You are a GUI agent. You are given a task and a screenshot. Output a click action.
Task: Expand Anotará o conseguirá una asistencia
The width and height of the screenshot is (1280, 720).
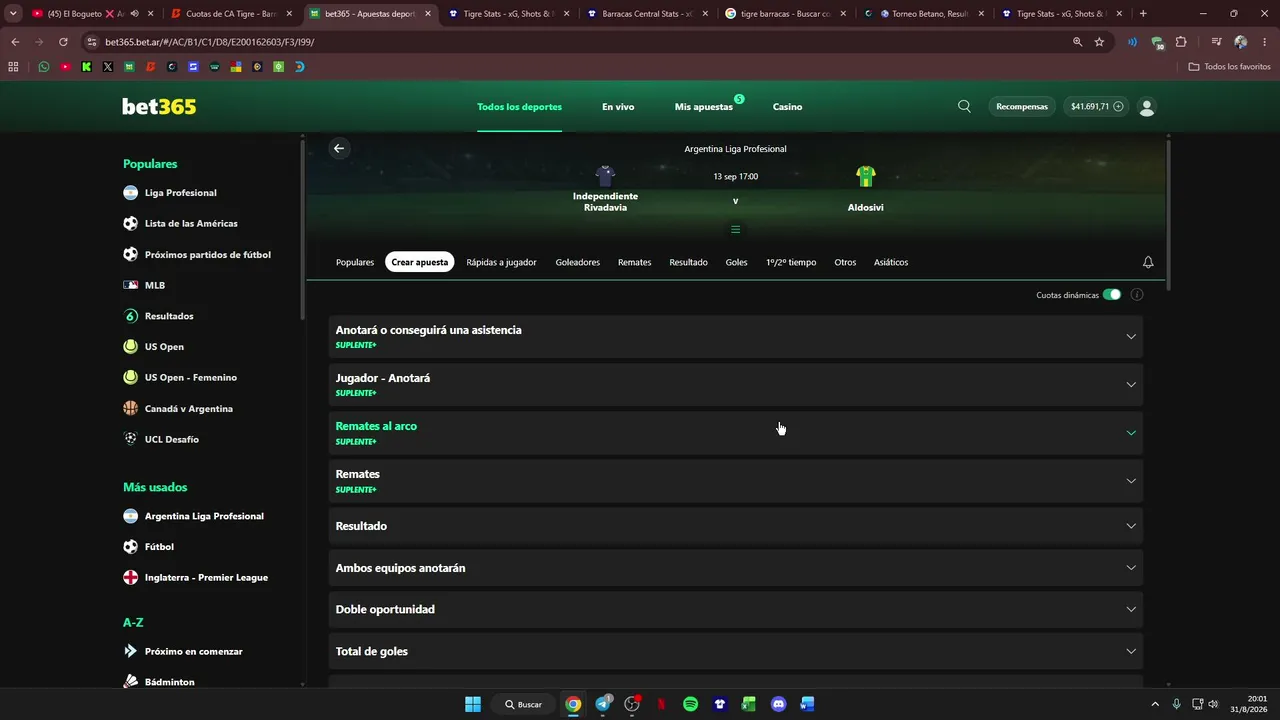pyautogui.click(x=735, y=337)
